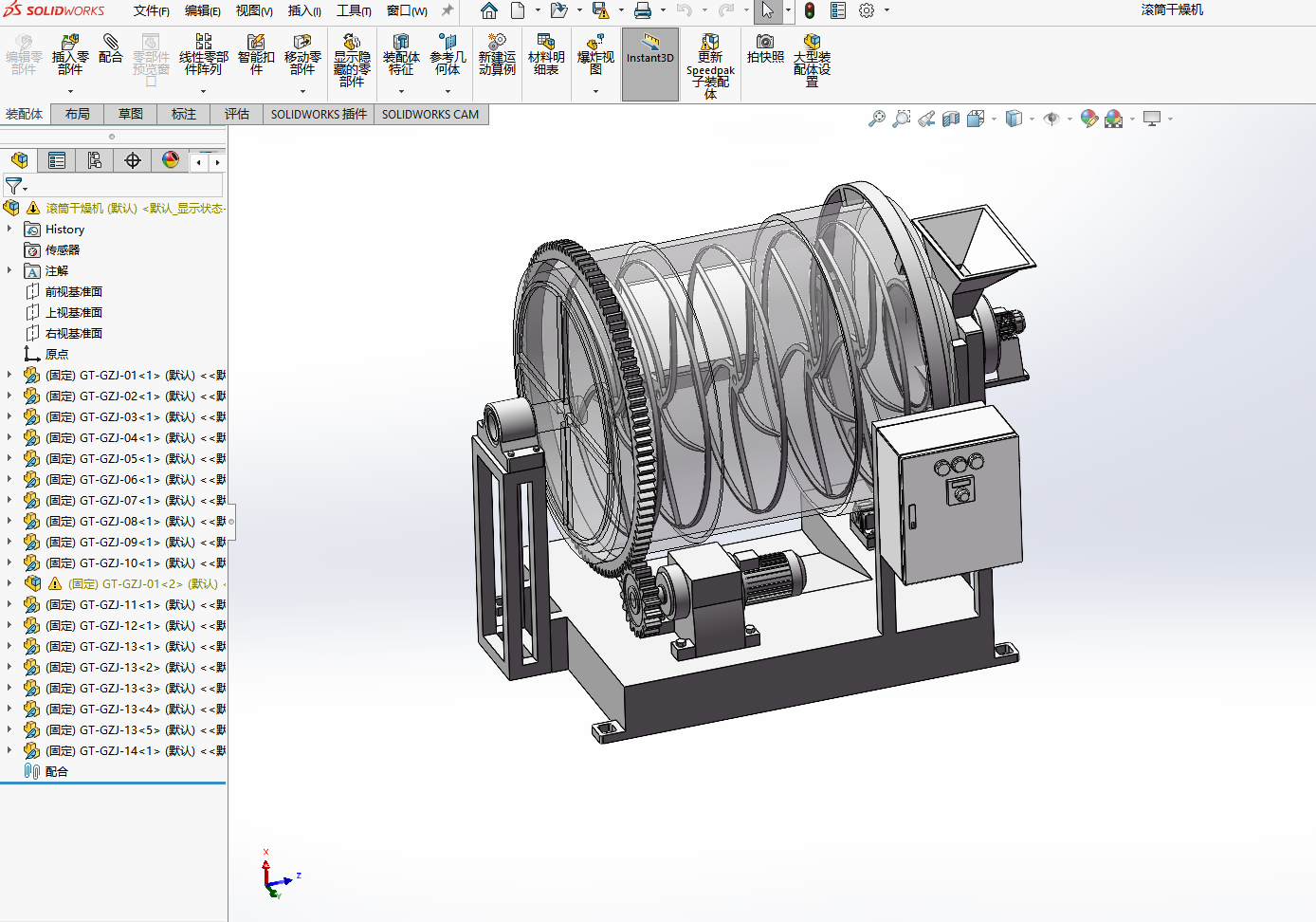Select 前视基准面 in the tree
The height and width of the screenshot is (922, 1316).
(x=74, y=291)
